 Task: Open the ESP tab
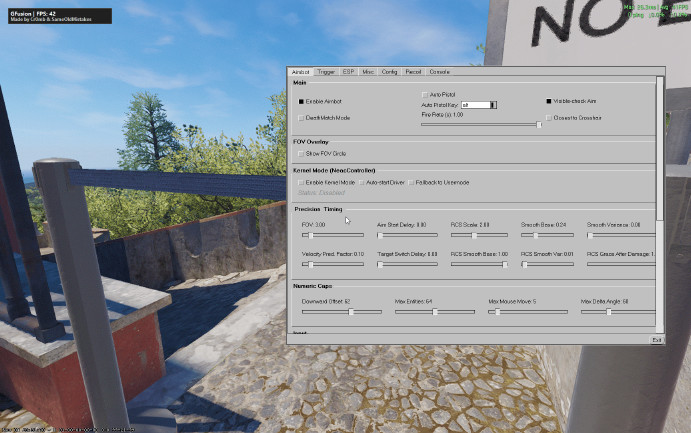coord(348,72)
